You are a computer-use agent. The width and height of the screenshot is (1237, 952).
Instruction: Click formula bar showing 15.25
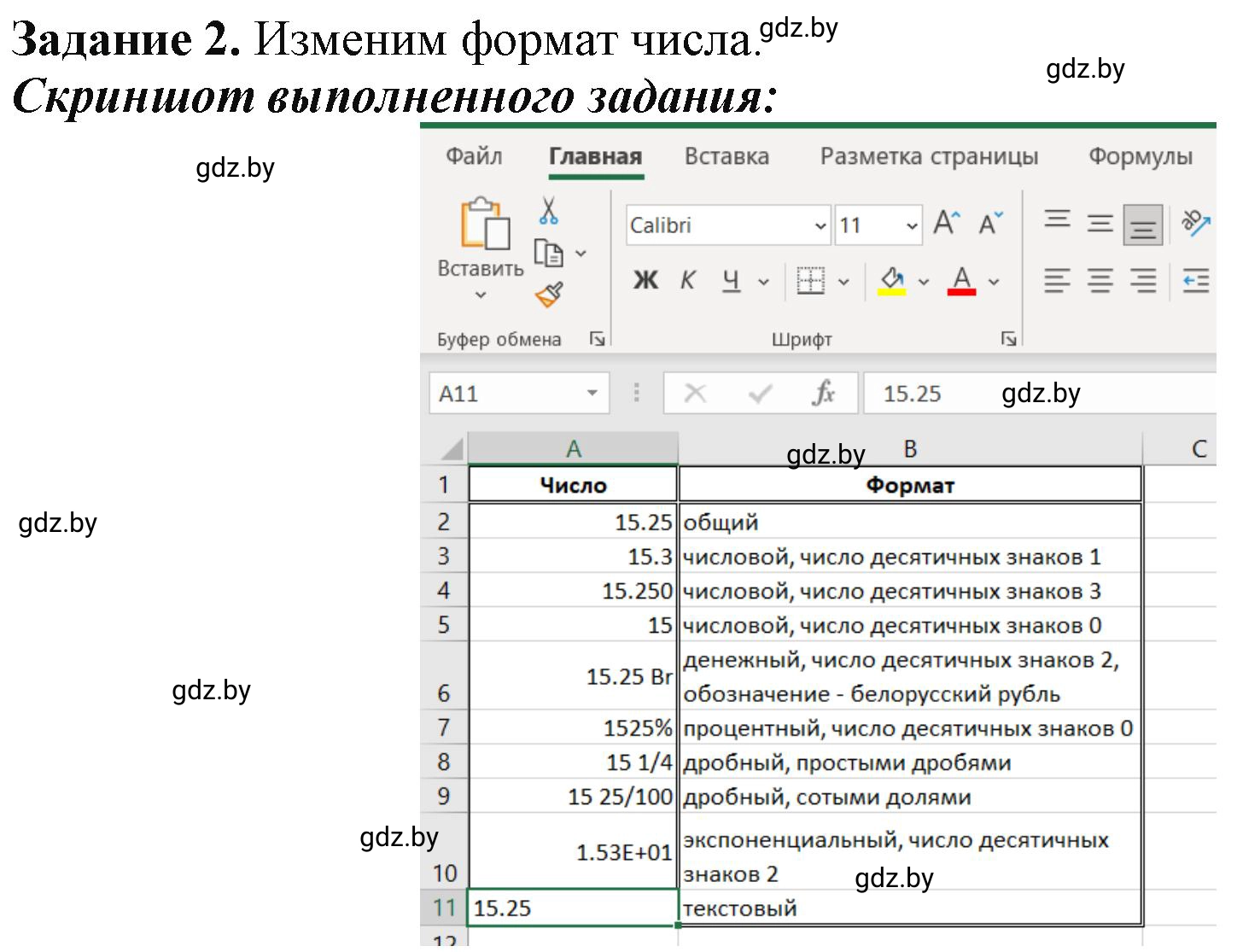(1040, 394)
